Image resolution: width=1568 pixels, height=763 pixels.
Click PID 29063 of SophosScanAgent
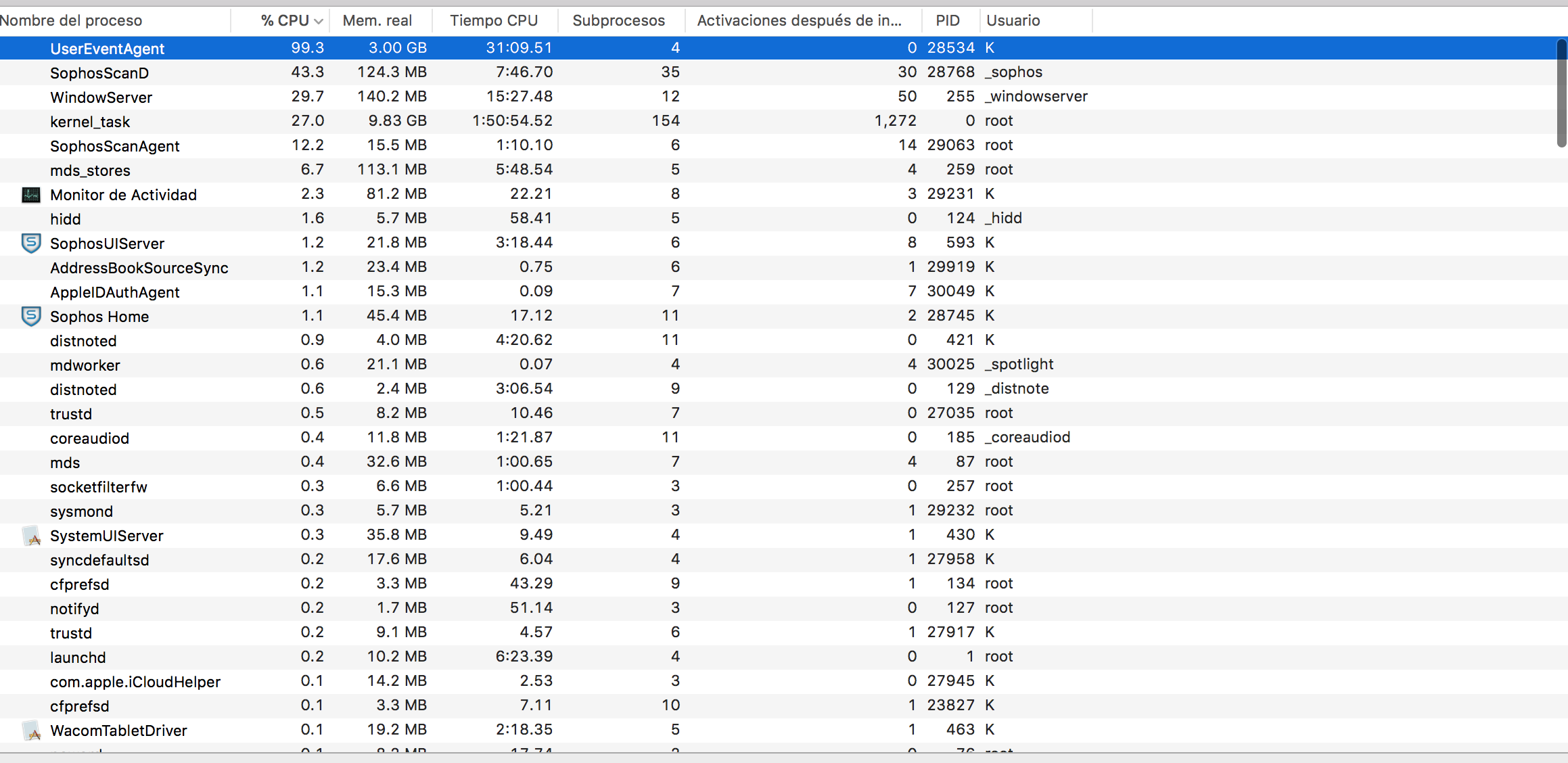[x=951, y=145]
